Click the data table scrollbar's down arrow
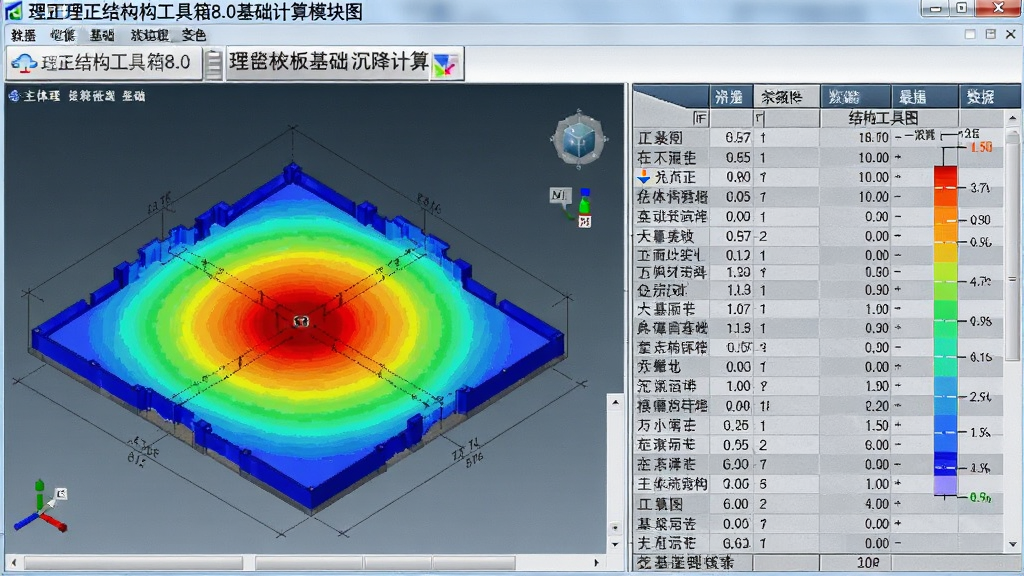This screenshot has width=1024, height=576. [x=1012, y=543]
